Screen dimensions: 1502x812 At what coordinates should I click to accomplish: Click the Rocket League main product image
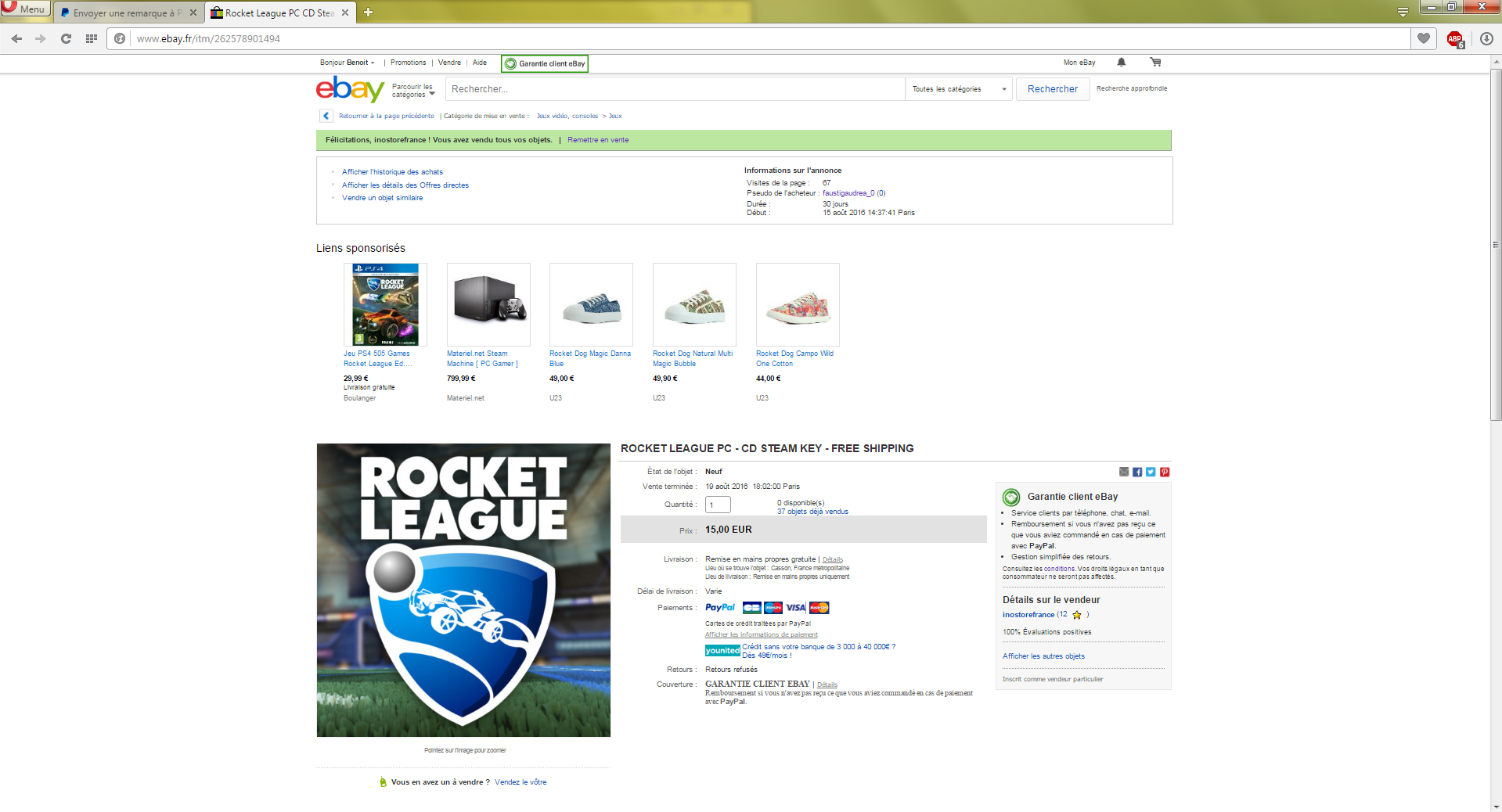pos(463,590)
